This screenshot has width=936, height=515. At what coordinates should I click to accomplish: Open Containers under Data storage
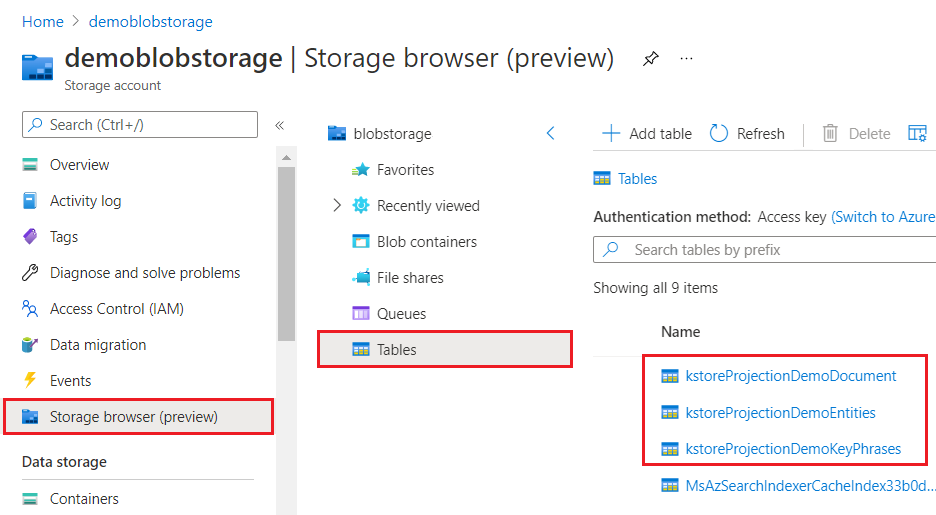tap(84, 499)
